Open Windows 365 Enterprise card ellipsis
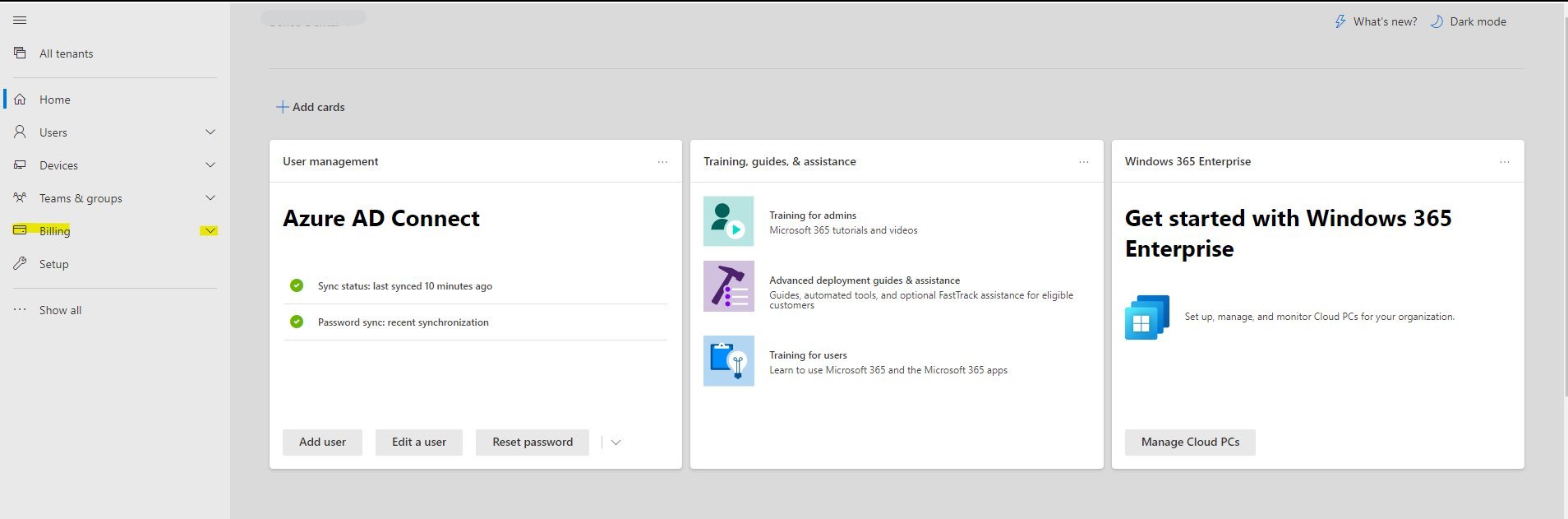This screenshot has height=519, width=1568. click(1505, 162)
